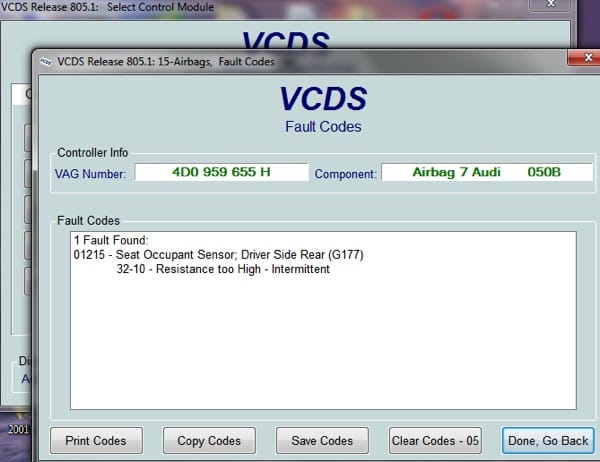Click the VCDS icon in Fault Codes title bar
Screen dimensions: 600x462
[45, 61]
